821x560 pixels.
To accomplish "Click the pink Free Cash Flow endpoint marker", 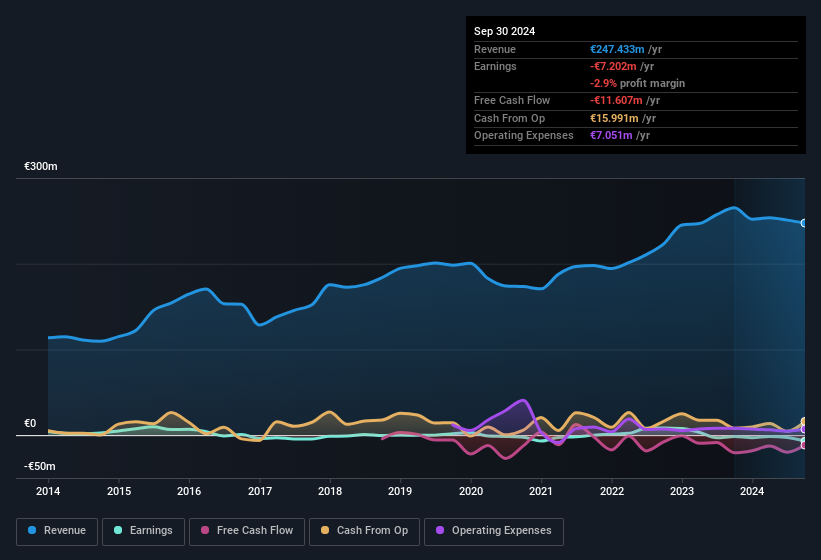I will tap(804, 444).
